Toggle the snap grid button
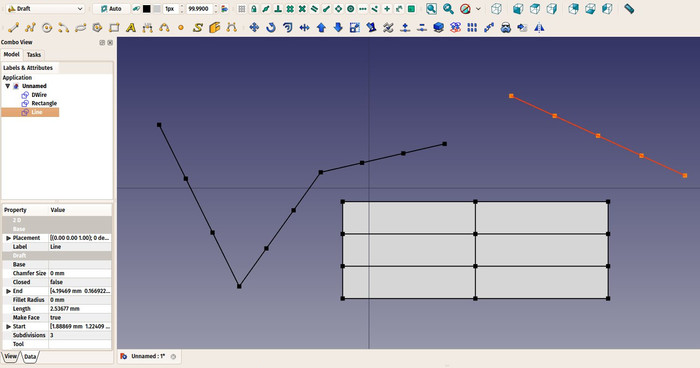The image size is (700, 368). click(x=242, y=8)
